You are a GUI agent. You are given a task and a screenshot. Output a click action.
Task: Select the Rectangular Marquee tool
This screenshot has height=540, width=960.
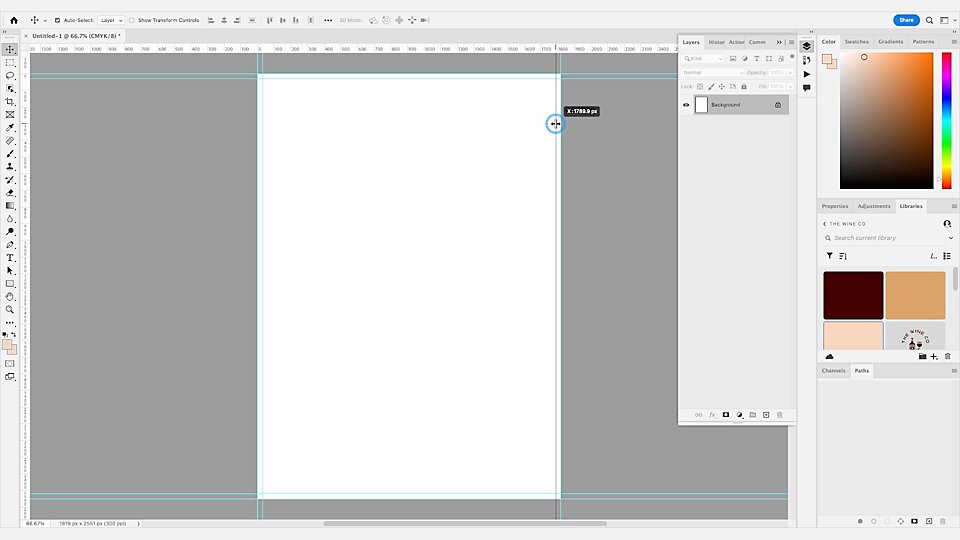click(x=10, y=62)
